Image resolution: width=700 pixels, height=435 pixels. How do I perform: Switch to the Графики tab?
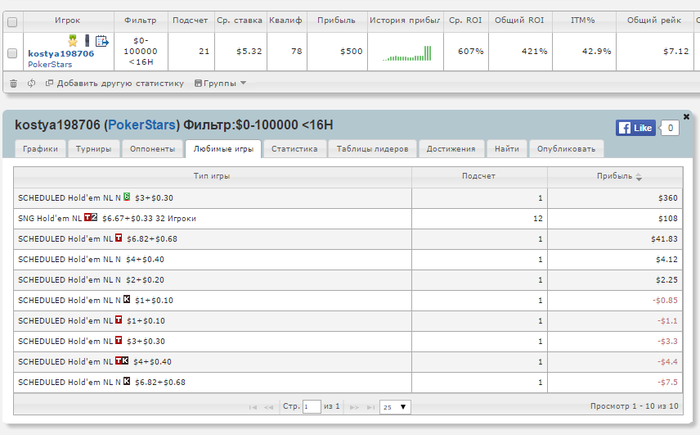[40, 149]
